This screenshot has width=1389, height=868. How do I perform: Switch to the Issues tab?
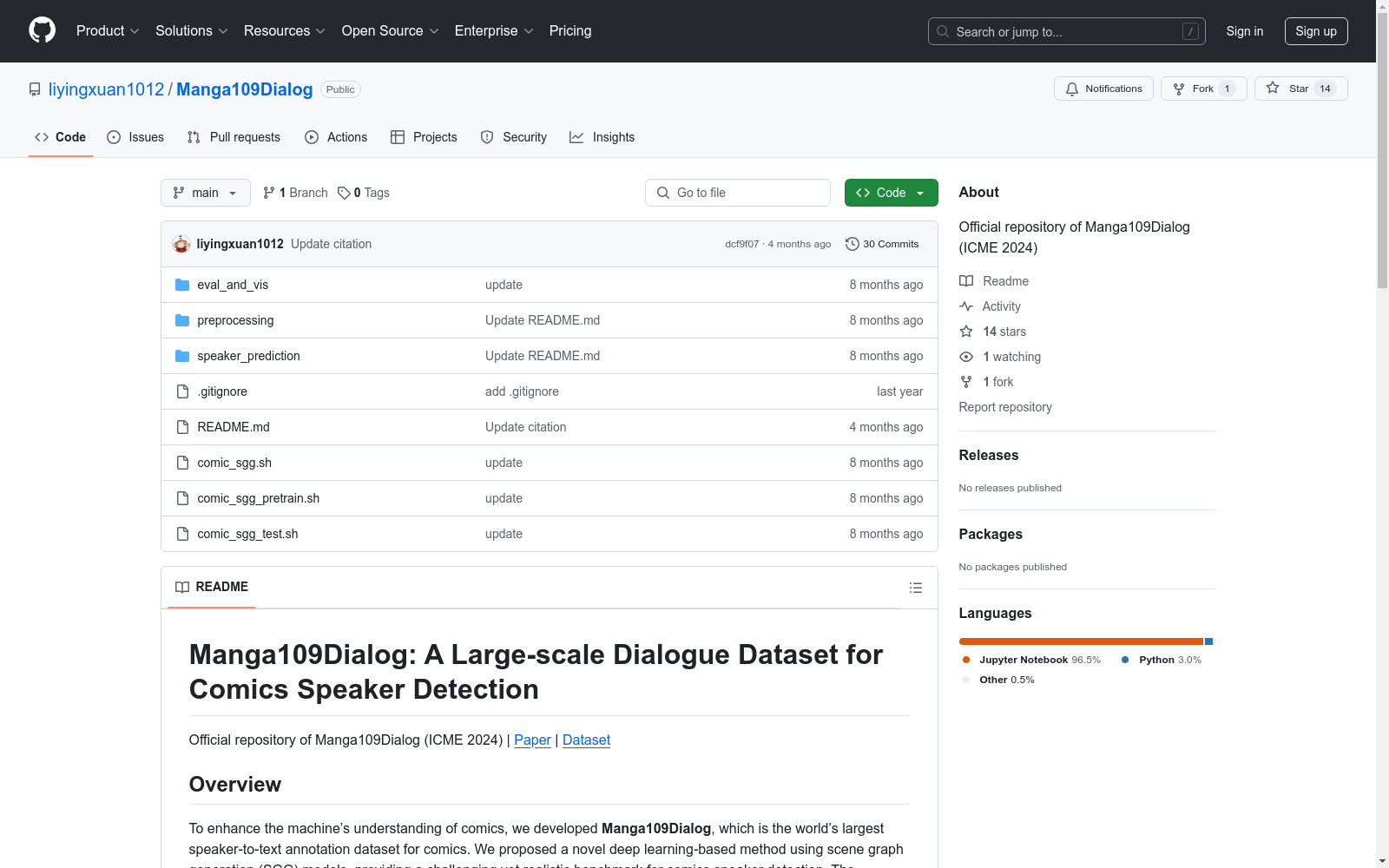click(135, 137)
